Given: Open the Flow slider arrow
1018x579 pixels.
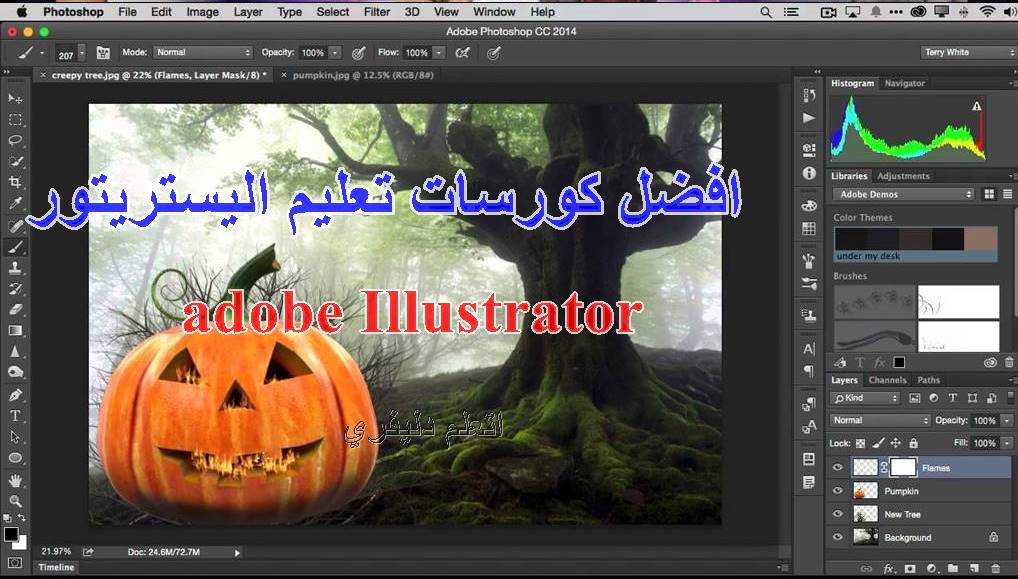Looking at the screenshot, I should click(x=439, y=53).
